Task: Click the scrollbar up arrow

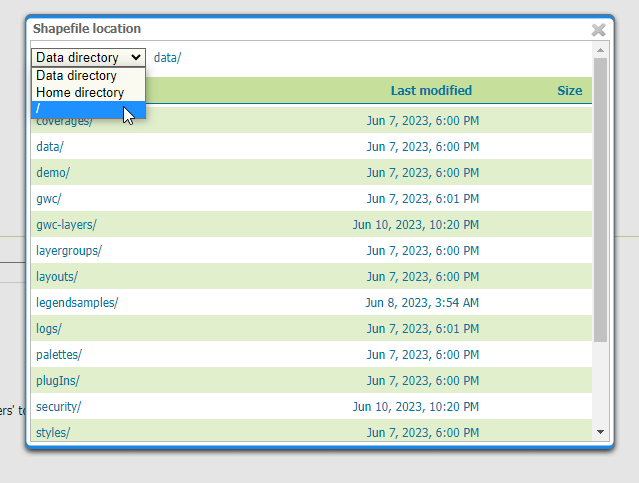Action: (600, 49)
